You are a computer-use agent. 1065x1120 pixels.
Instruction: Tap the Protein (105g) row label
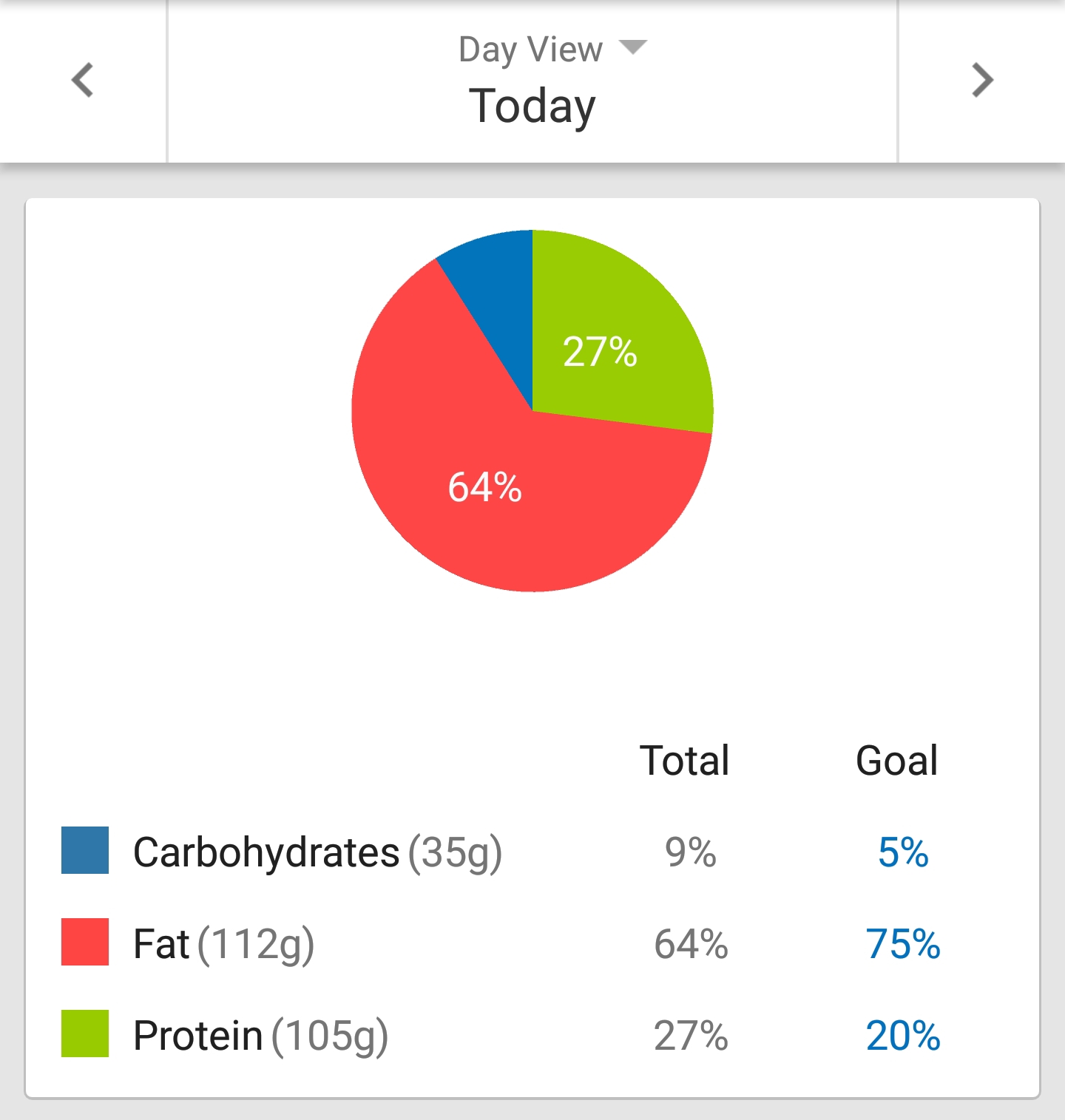tap(260, 1036)
